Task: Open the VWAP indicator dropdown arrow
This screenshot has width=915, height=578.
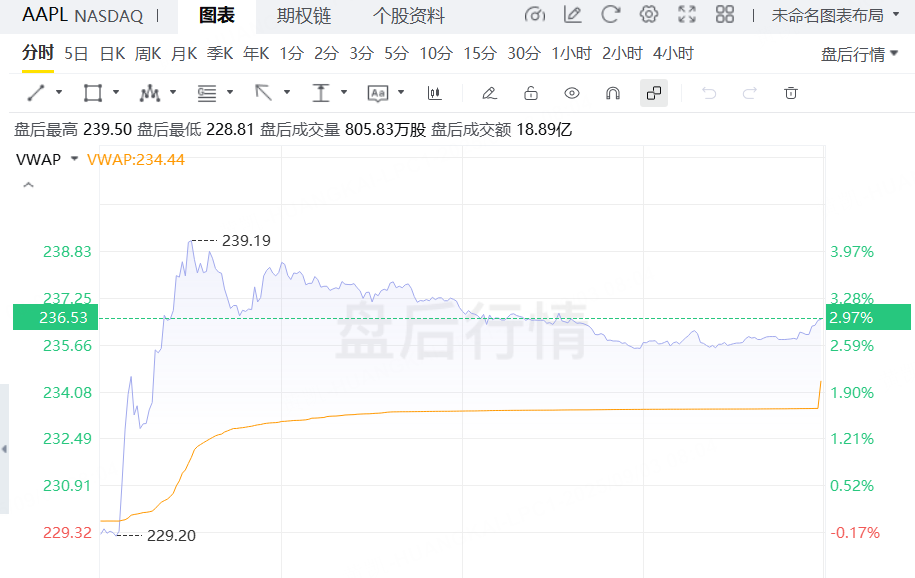Action: [74, 159]
